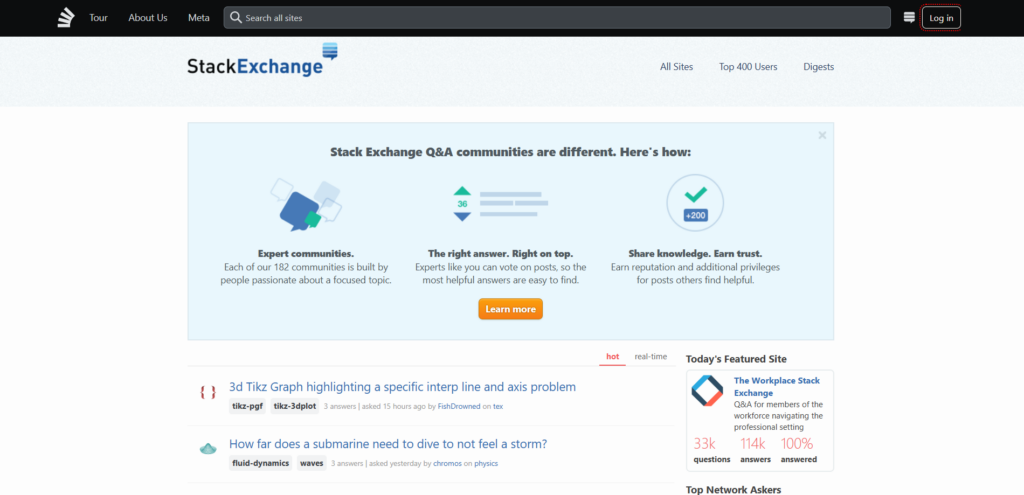The image size is (1024, 495).
Task: Click '3 answers' under the Tikz question
Action: tap(340, 406)
